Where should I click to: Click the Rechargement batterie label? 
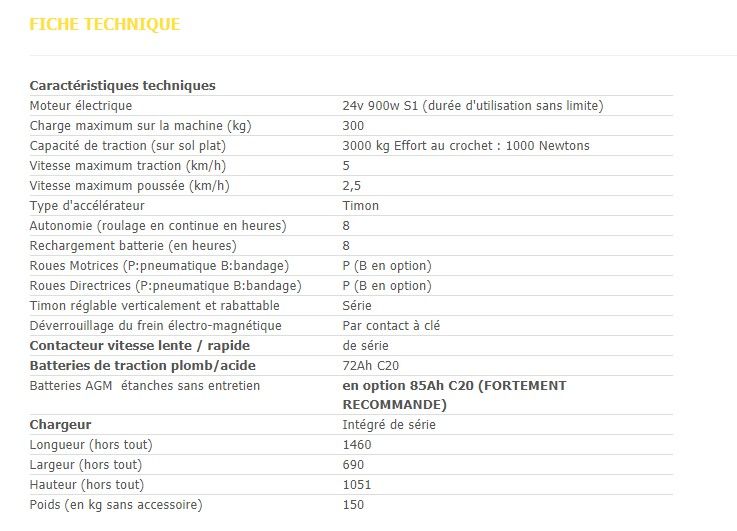(133, 245)
